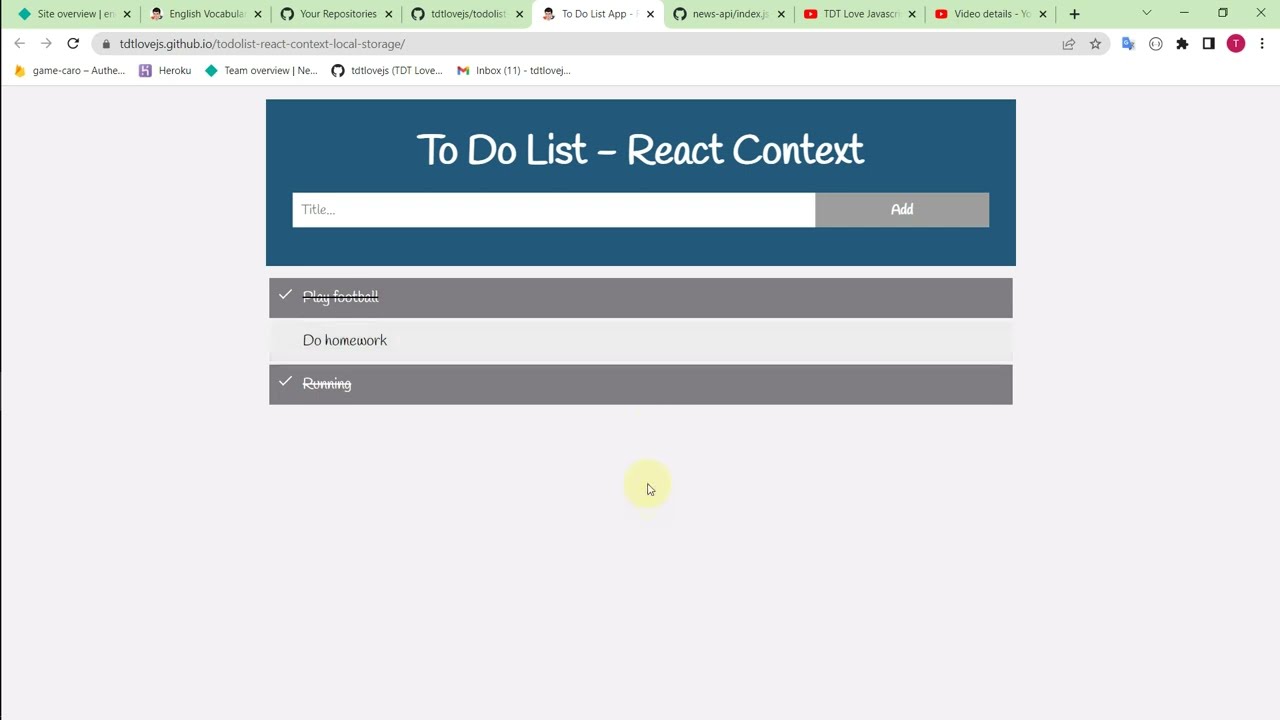Toggle the browser side panel icon

click(1208, 44)
